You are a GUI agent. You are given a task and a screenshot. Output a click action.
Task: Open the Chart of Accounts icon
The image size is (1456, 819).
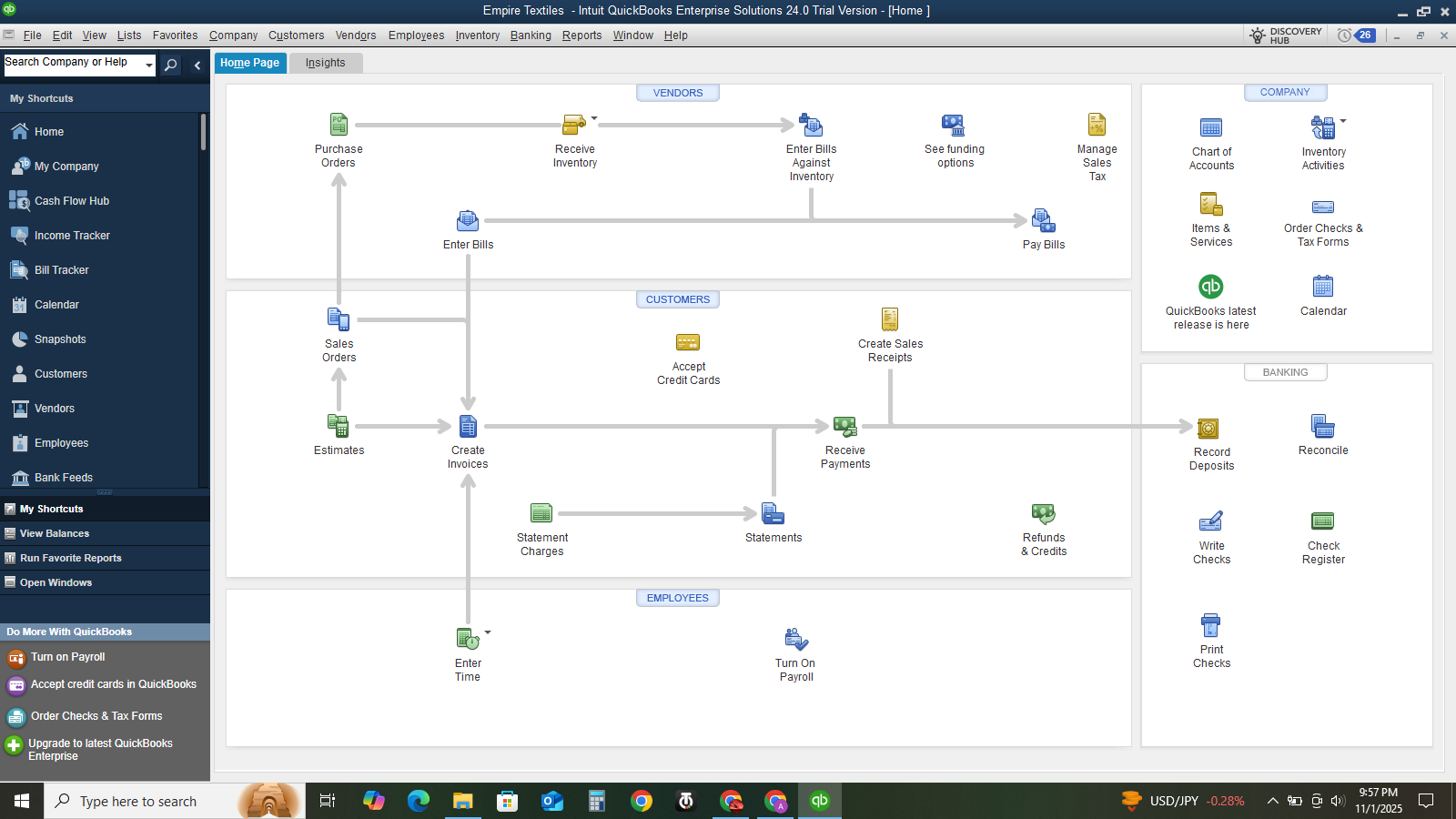click(1211, 127)
